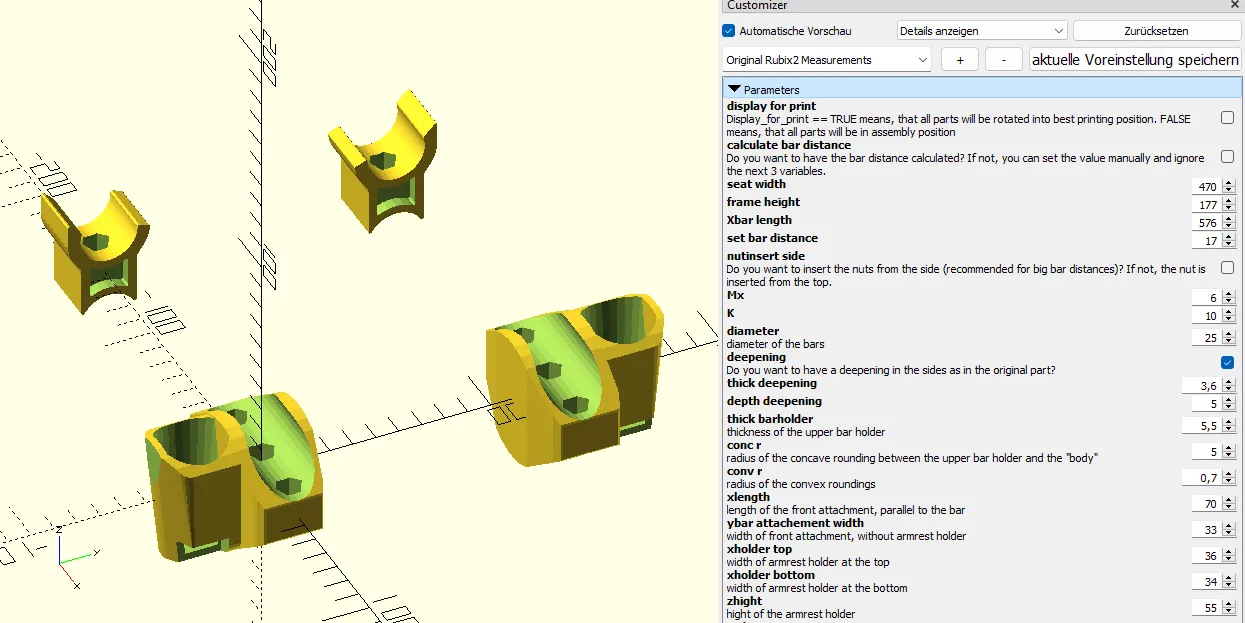Screen dimensions: 1245x623
Task: Enable the display for print checkbox
Action: (1227, 118)
